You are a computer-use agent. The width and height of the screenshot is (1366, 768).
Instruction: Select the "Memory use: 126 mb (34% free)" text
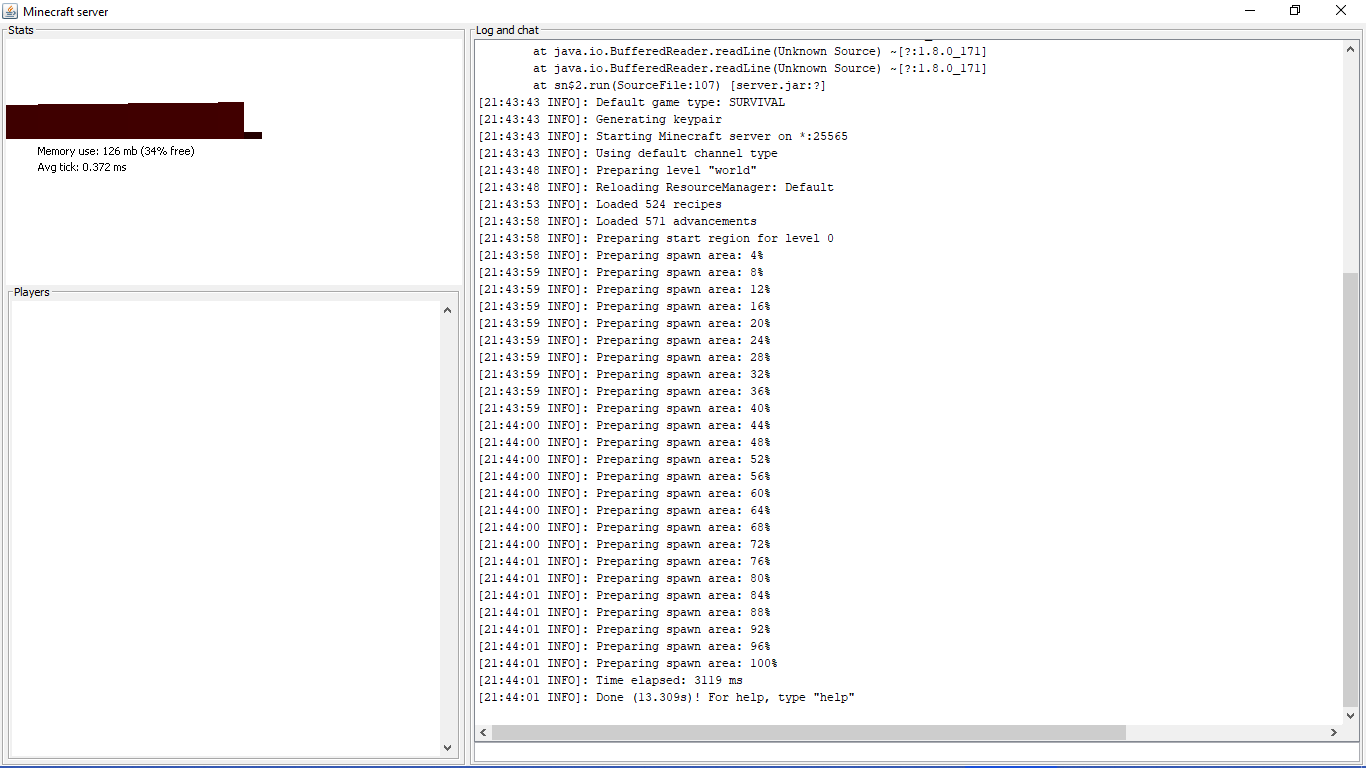pos(116,151)
